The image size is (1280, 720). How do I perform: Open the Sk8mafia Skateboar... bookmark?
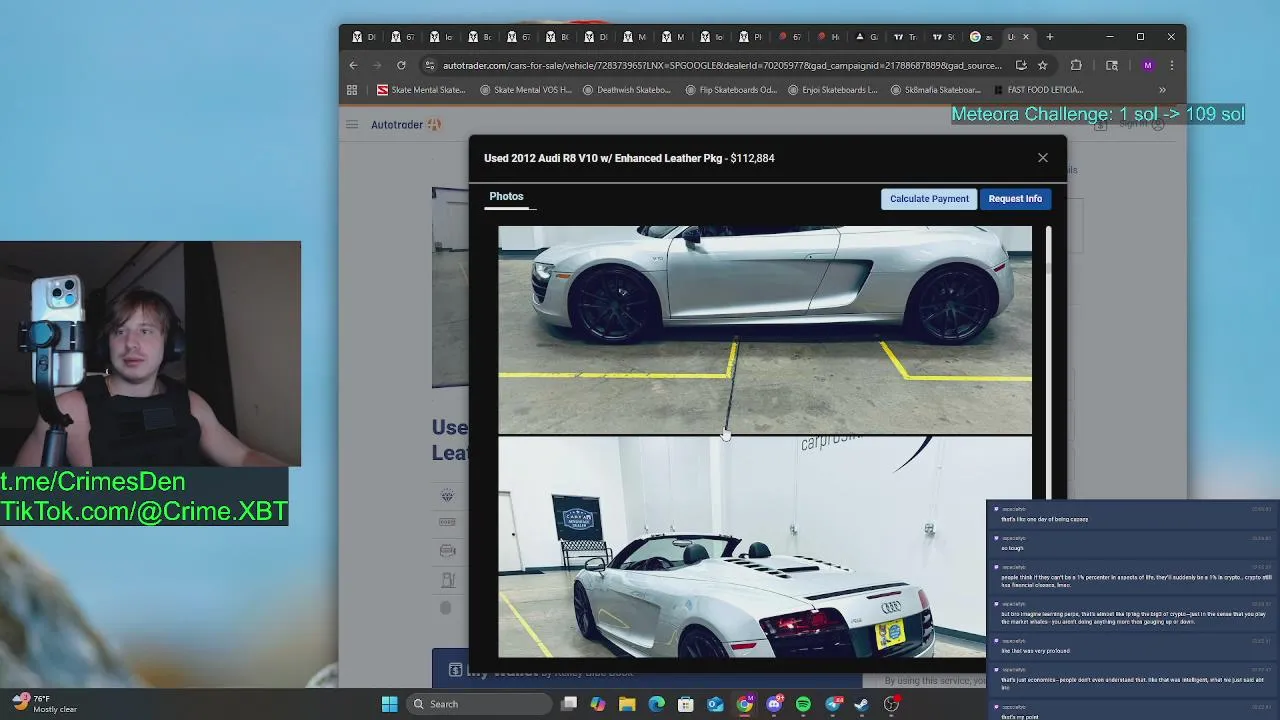(x=935, y=90)
